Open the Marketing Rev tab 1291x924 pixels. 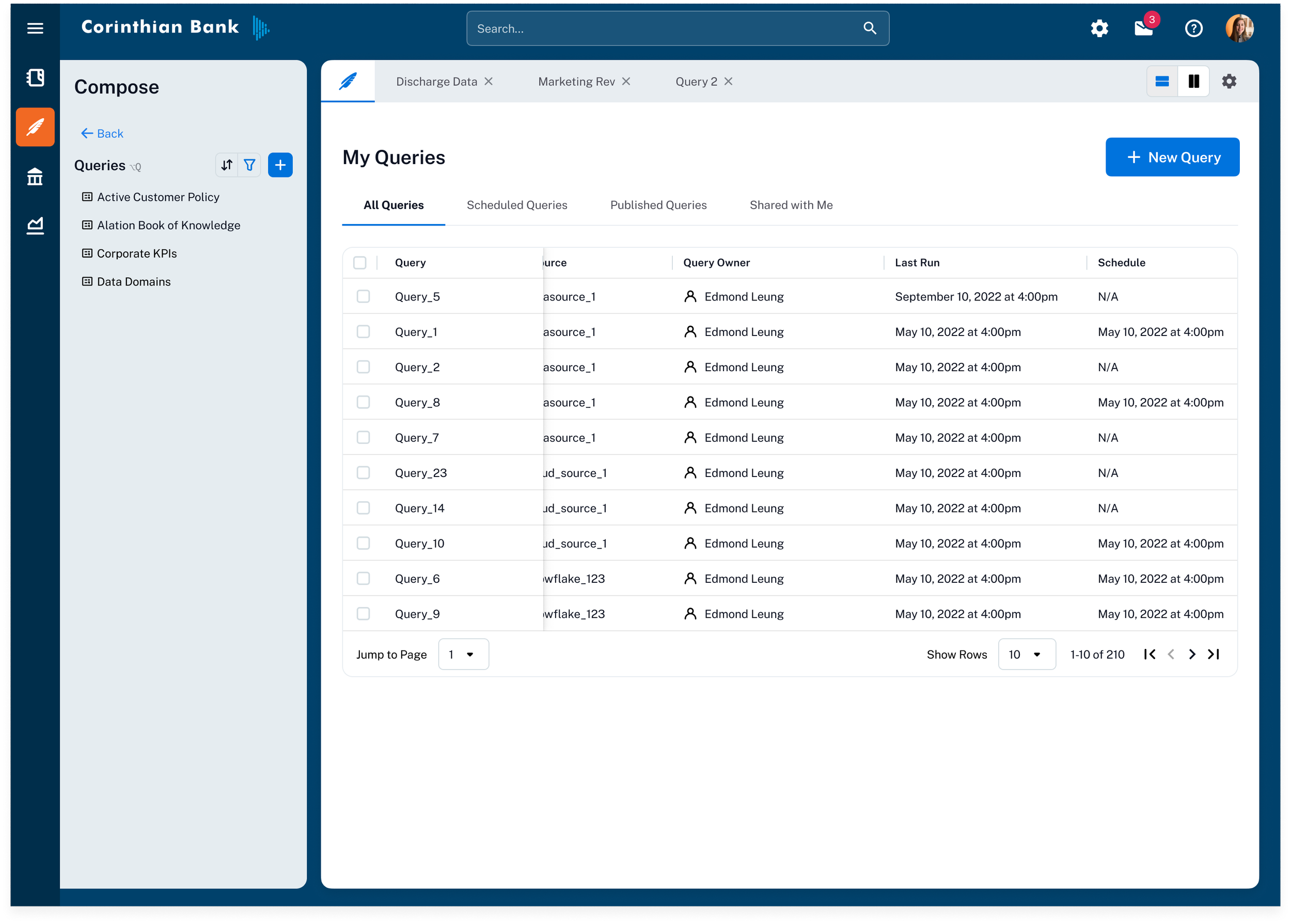(576, 82)
